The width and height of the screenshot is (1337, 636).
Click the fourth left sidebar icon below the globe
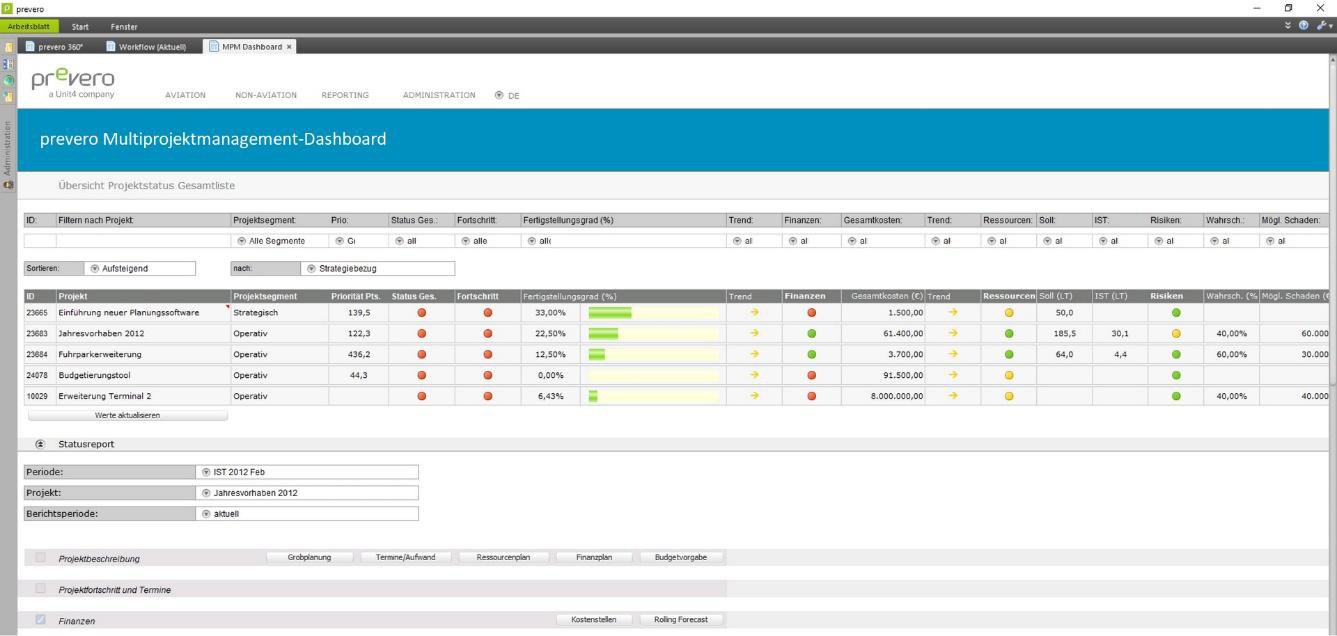tap(8, 96)
